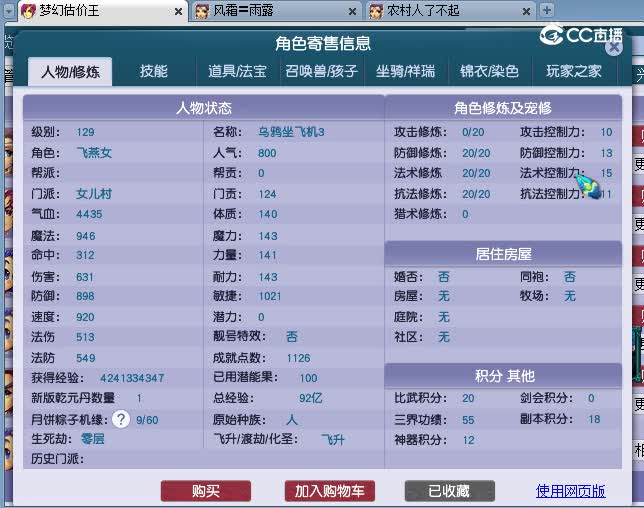Click the 比武积分 value 20
644x508 pixels.
click(x=468, y=398)
